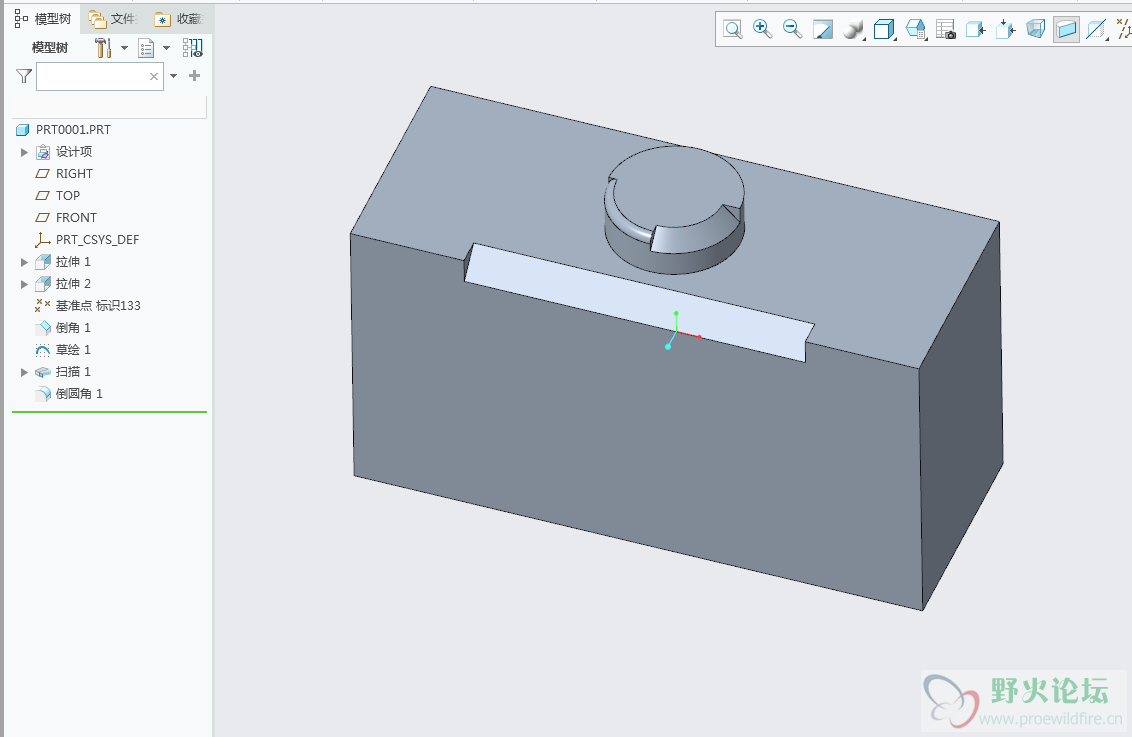Open dropdown arrow beside the list document icon
The width and height of the screenshot is (1132, 737).
(167, 48)
